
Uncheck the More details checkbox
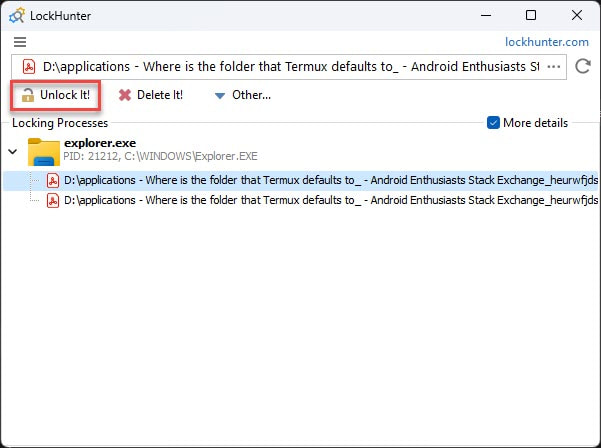point(493,123)
